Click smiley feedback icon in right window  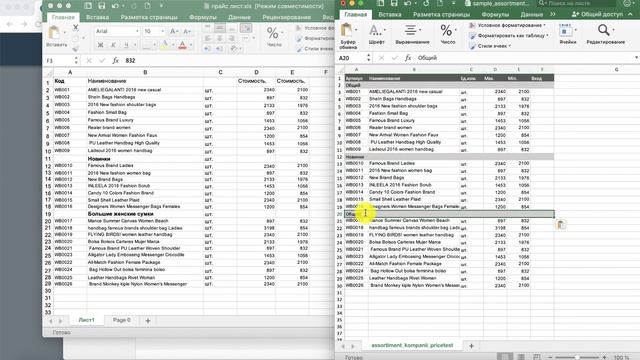627,3
